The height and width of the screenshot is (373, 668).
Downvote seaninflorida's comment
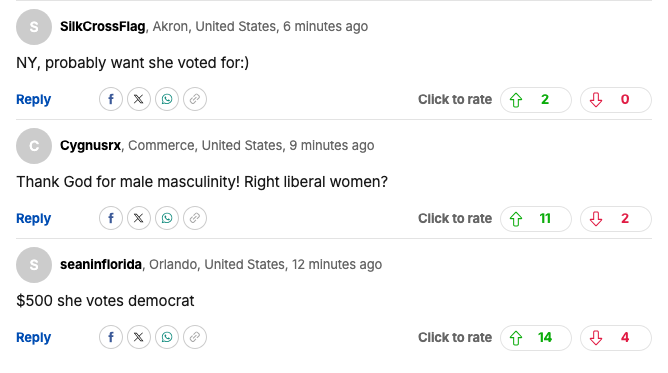click(x=616, y=338)
